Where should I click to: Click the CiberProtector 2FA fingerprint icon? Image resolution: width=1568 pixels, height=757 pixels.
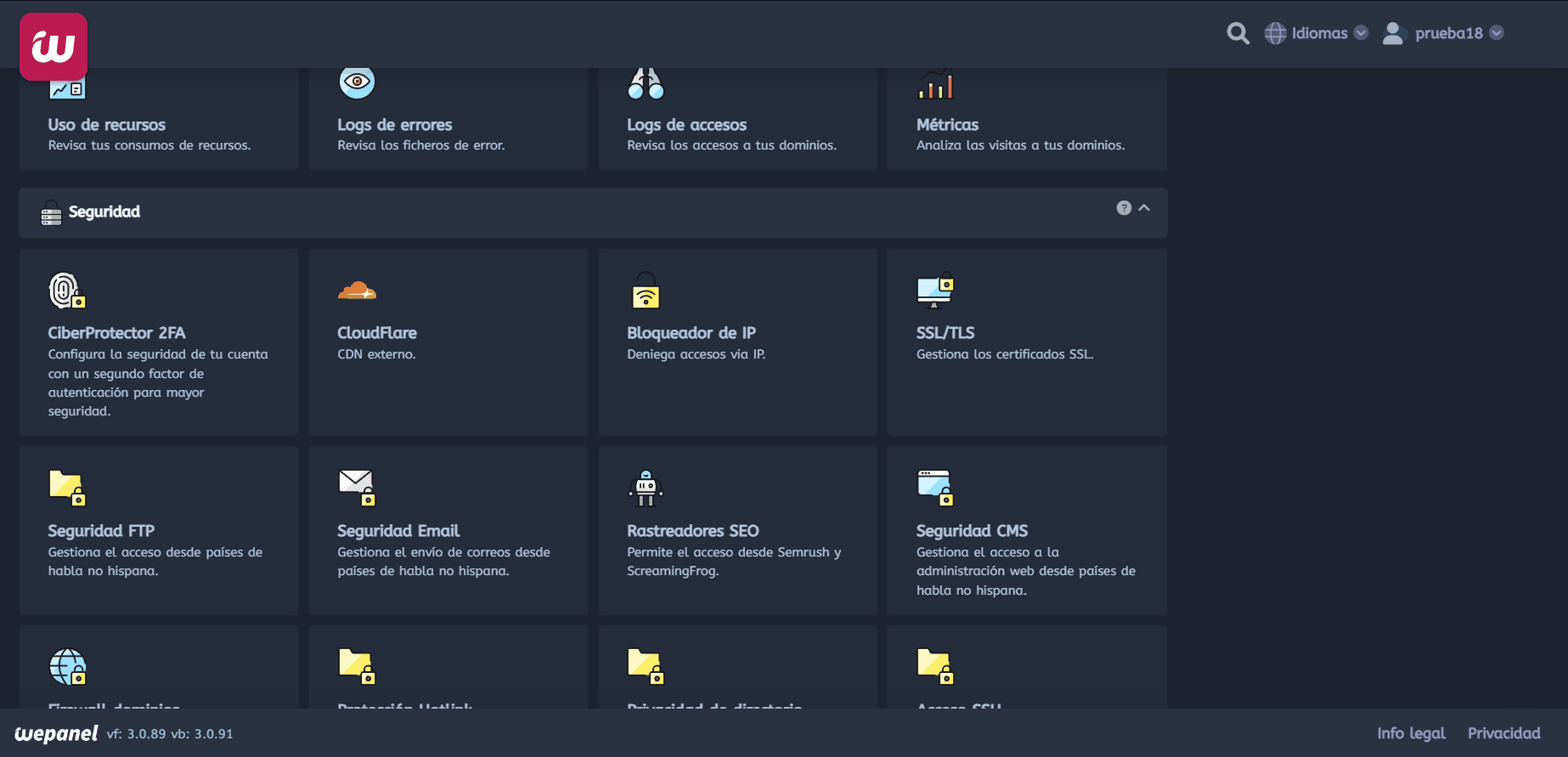pyautogui.click(x=66, y=291)
